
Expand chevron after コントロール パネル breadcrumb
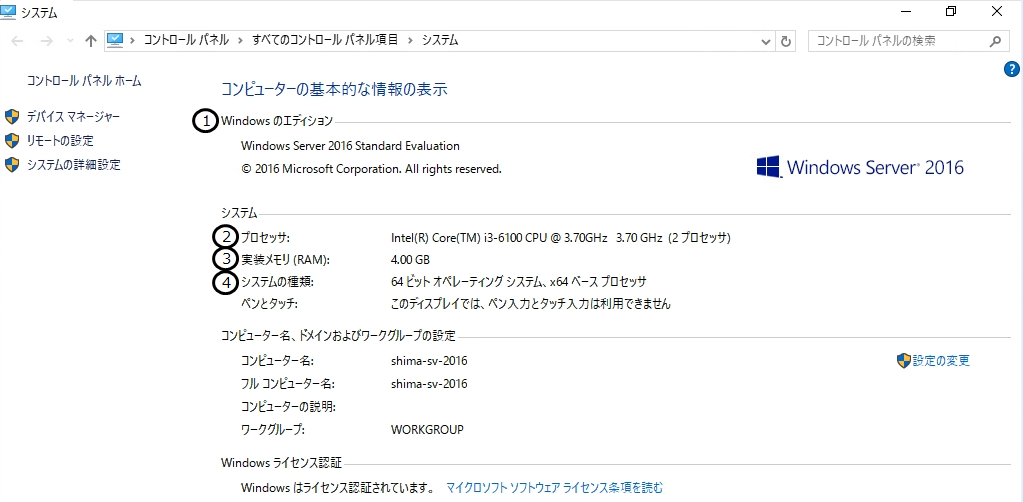[241, 40]
